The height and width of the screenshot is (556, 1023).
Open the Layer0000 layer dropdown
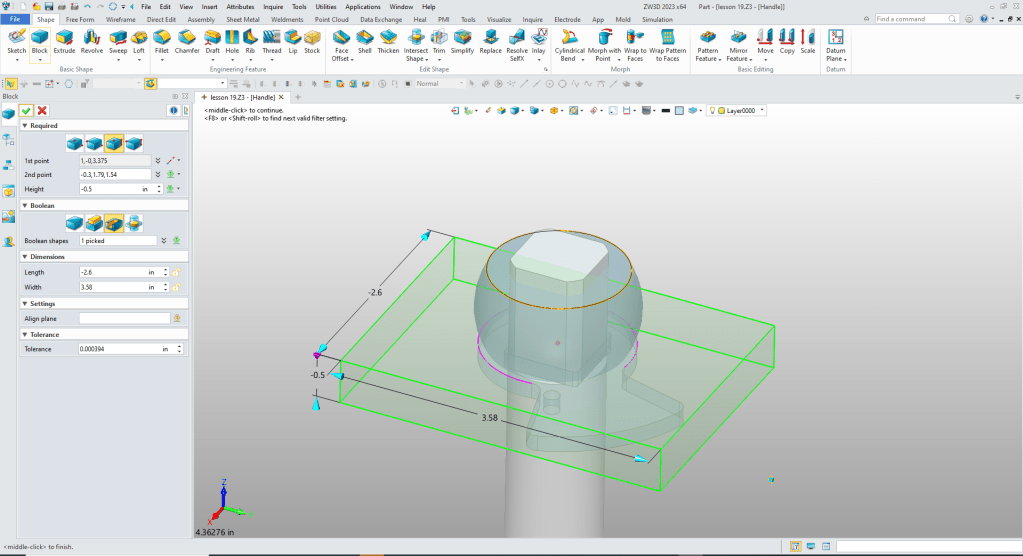pos(762,110)
